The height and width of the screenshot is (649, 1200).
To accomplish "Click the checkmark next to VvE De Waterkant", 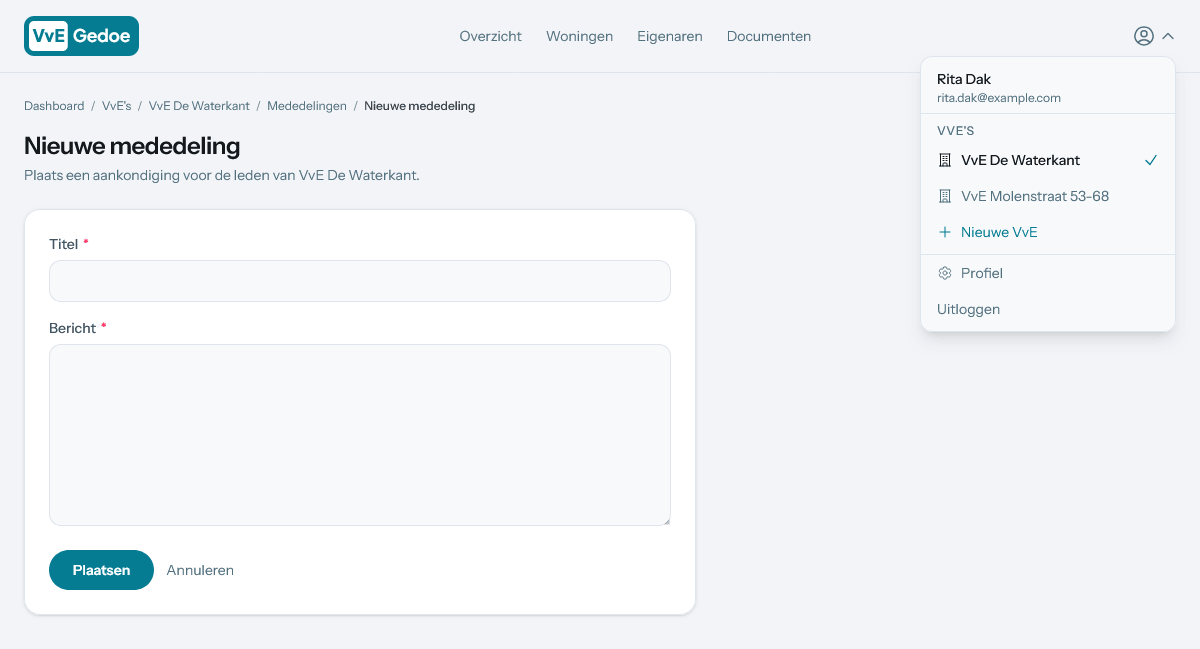I will 1151,160.
